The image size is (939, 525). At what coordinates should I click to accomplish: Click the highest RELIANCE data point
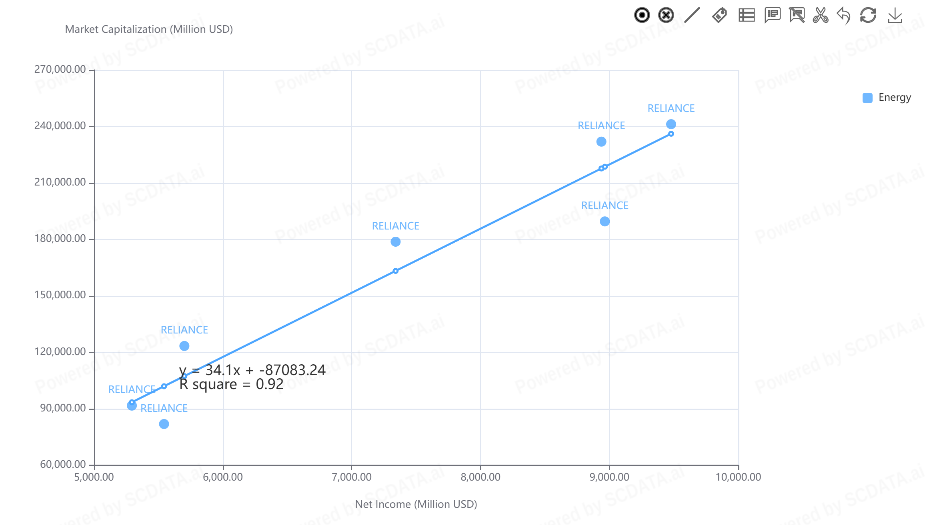pyautogui.click(x=671, y=124)
